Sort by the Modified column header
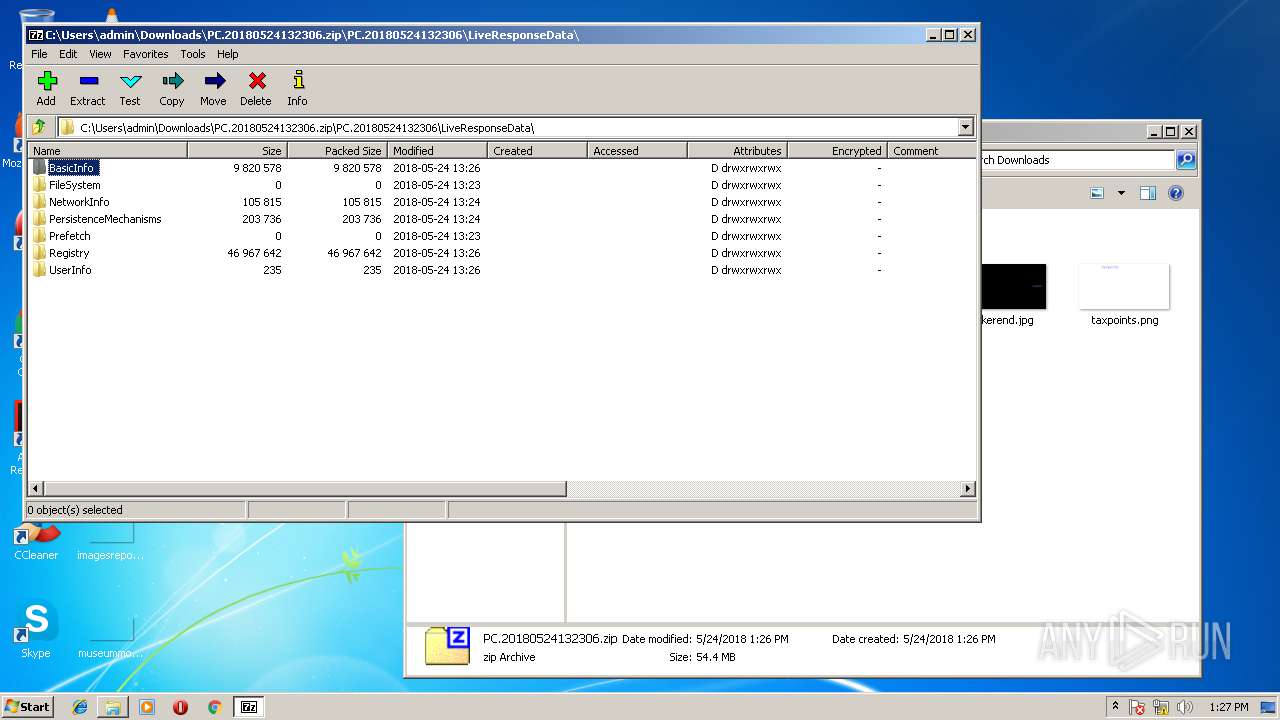 click(x=438, y=151)
